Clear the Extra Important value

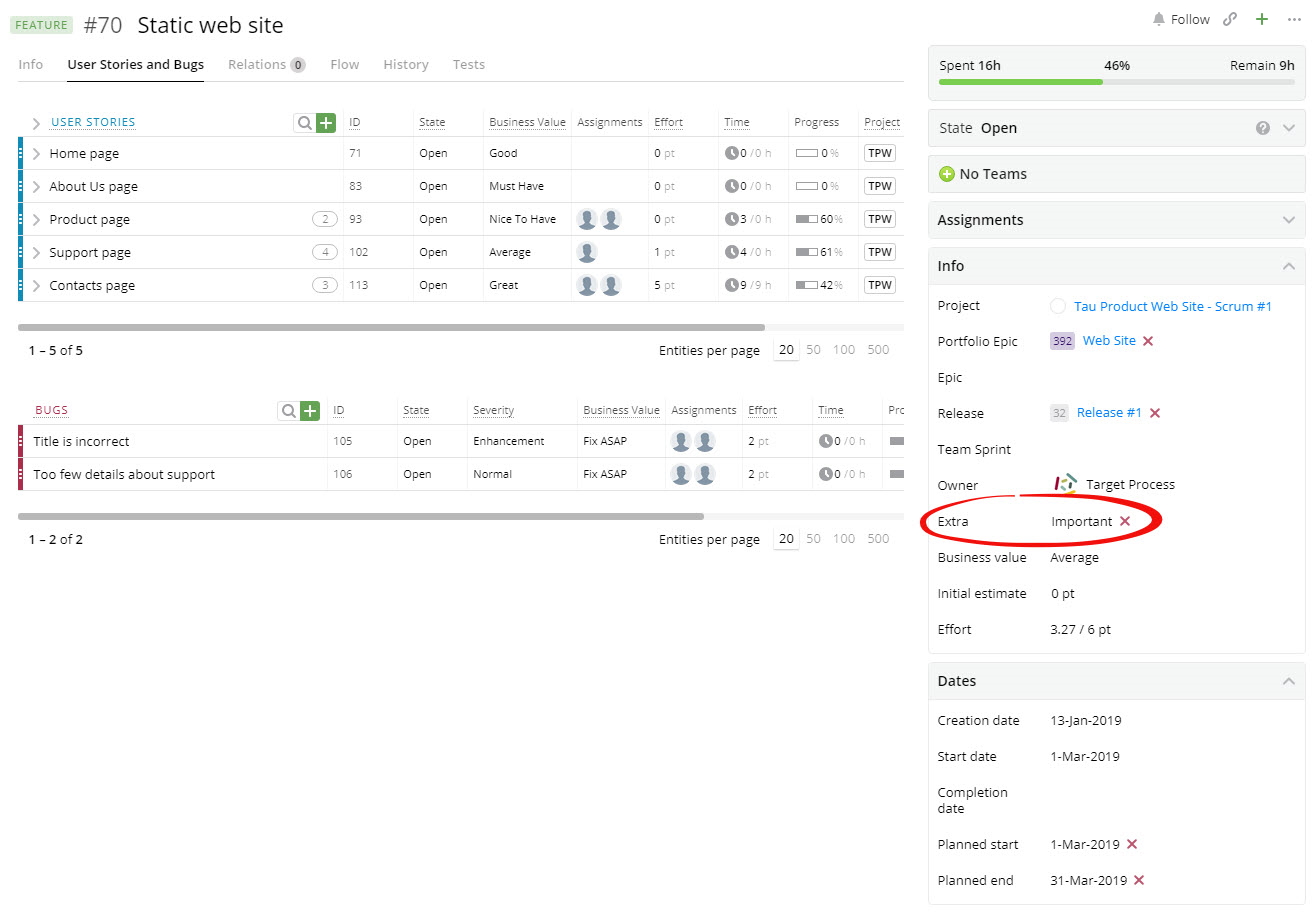pos(1125,521)
